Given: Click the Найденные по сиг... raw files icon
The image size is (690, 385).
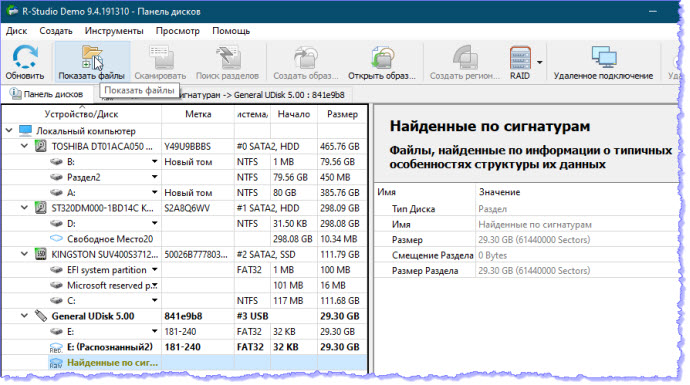Looking at the screenshot, I should (x=56, y=363).
